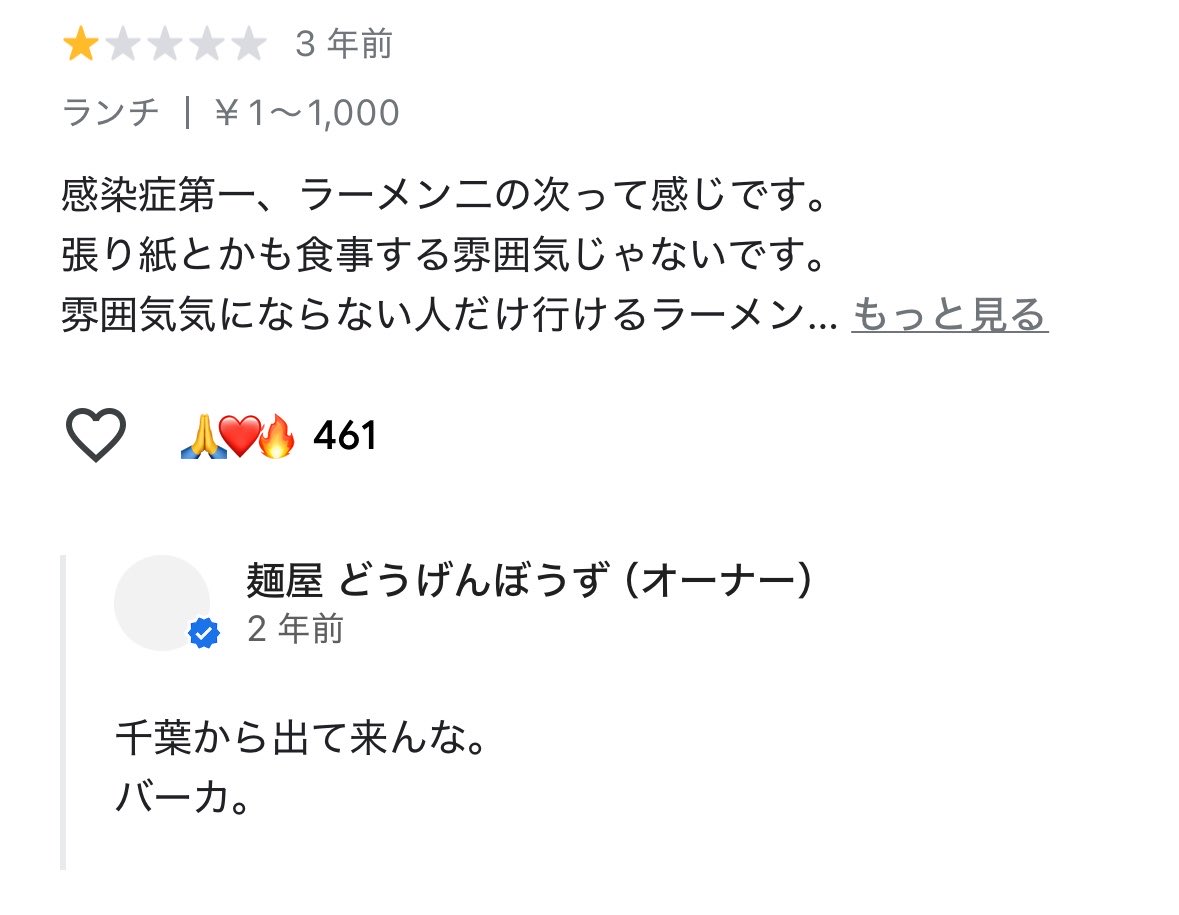Click the fourth gray rating star
Screen dimensions: 1179x915
[207, 44]
